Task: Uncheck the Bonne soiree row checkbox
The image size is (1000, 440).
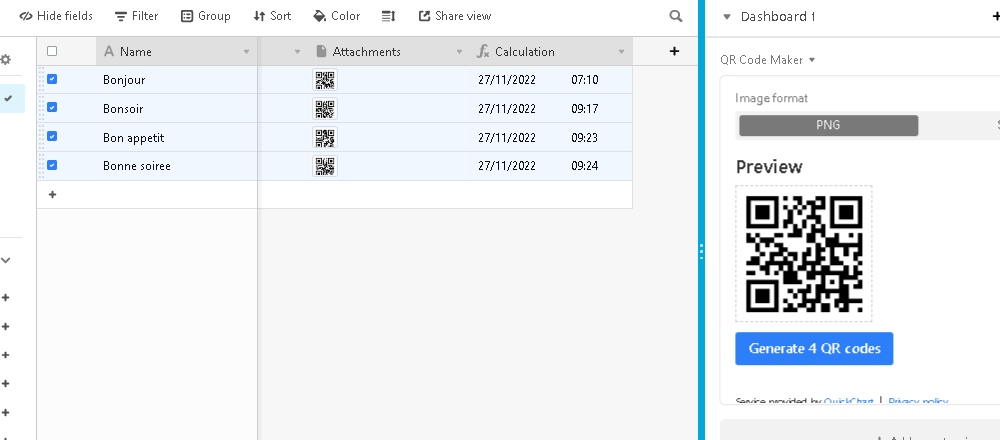Action: pyautogui.click(x=52, y=165)
